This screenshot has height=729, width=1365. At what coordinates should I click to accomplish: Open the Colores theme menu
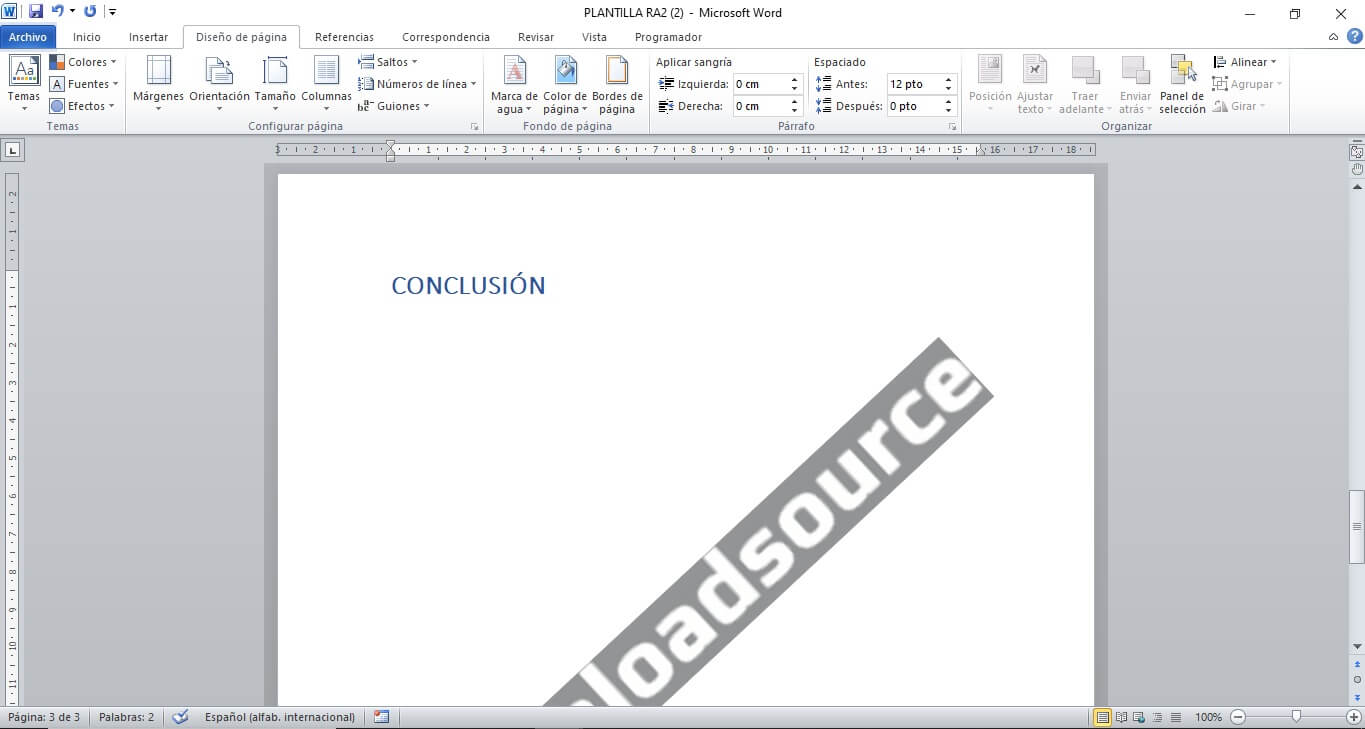[x=83, y=62]
